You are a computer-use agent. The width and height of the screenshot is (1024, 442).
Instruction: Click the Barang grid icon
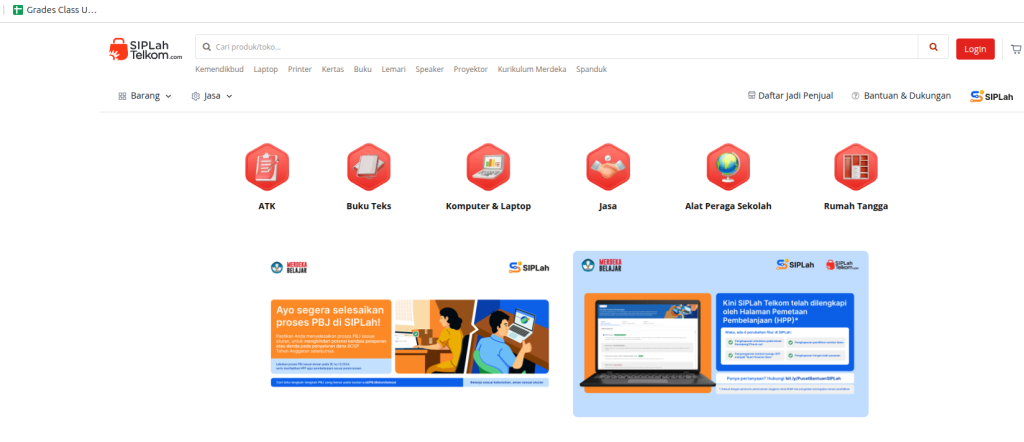[x=122, y=96]
